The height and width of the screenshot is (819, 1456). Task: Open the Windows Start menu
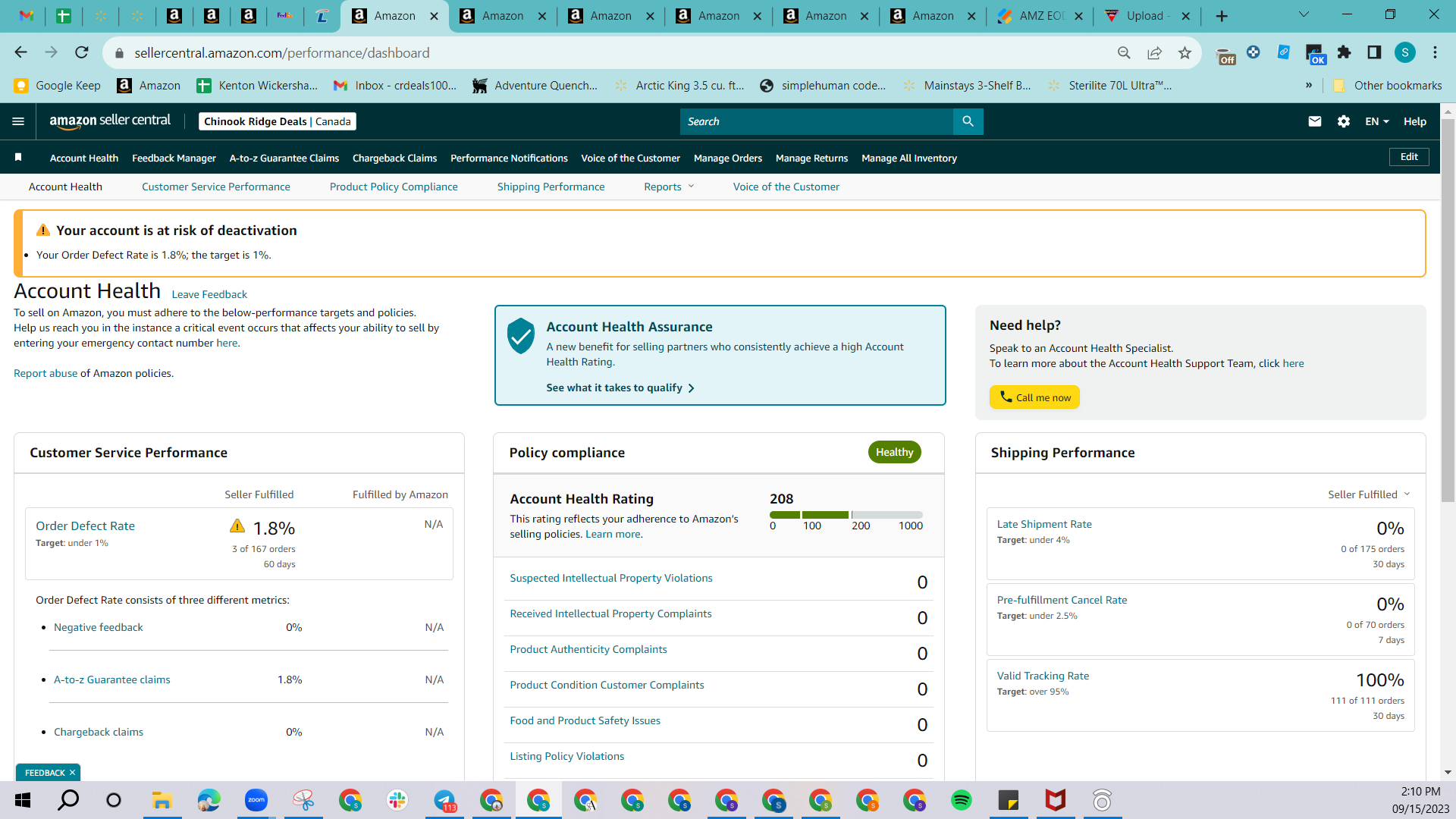pos(23,800)
